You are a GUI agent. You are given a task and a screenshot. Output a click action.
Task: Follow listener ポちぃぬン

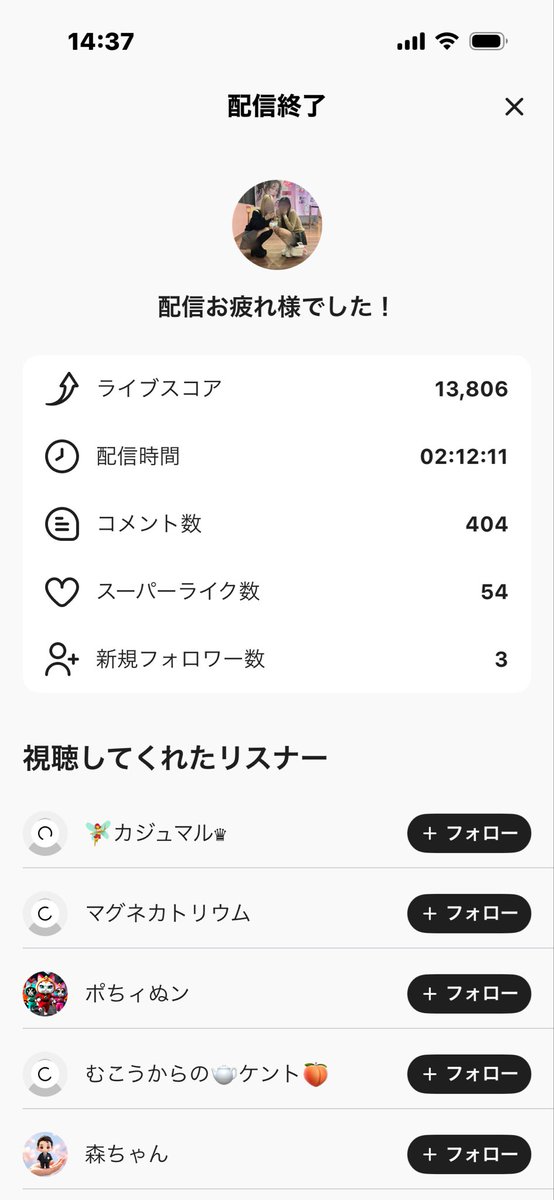point(469,993)
